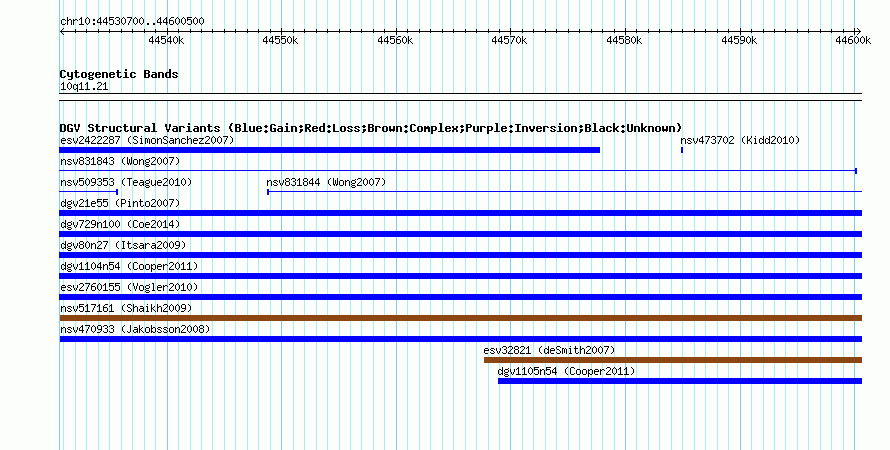Open dgv80n27 (Itsara2009) label

point(123,245)
